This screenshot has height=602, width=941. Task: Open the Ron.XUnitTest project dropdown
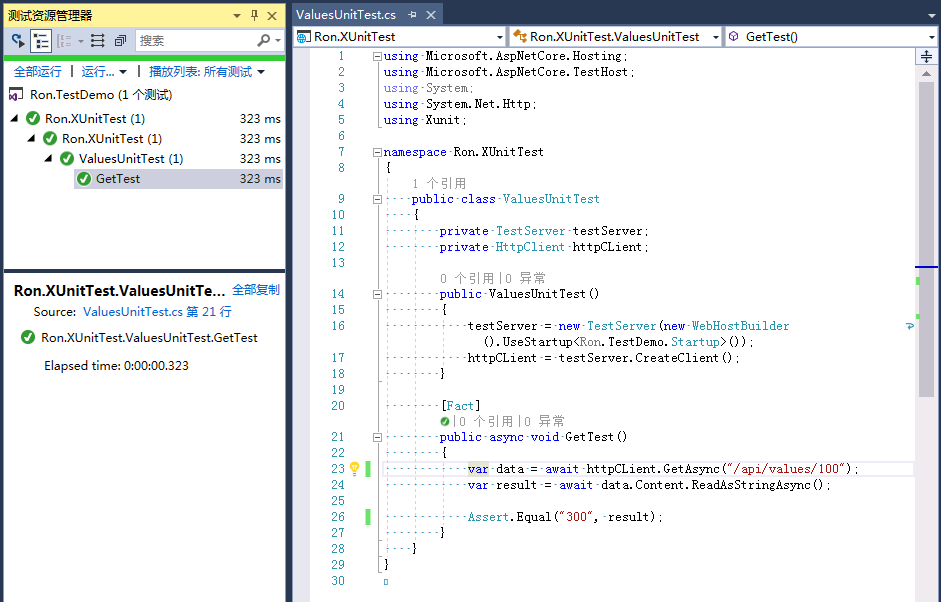[400, 37]
